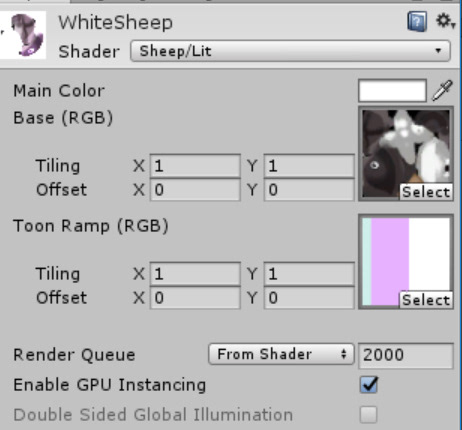Edit Toon Ramp Offset Y field
The width and height of the screenshot is (462, 430).
[309, 298]
